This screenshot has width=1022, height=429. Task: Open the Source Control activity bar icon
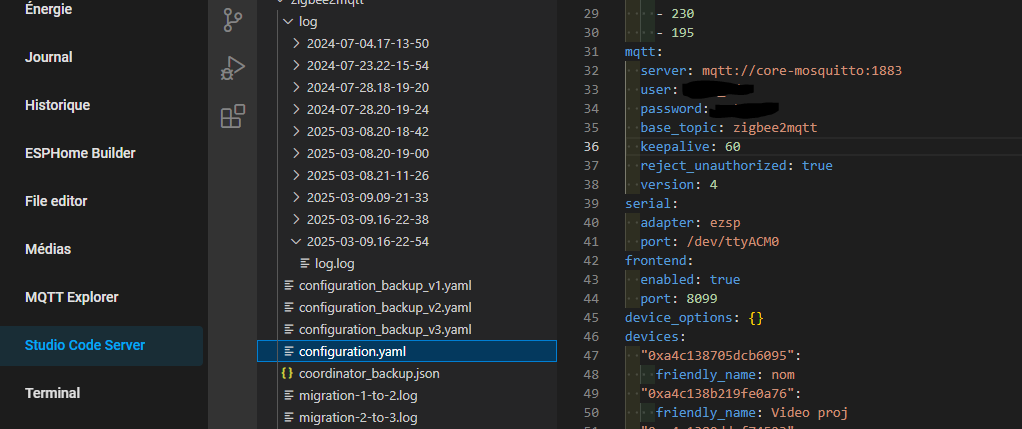click(x=232, y=19)
